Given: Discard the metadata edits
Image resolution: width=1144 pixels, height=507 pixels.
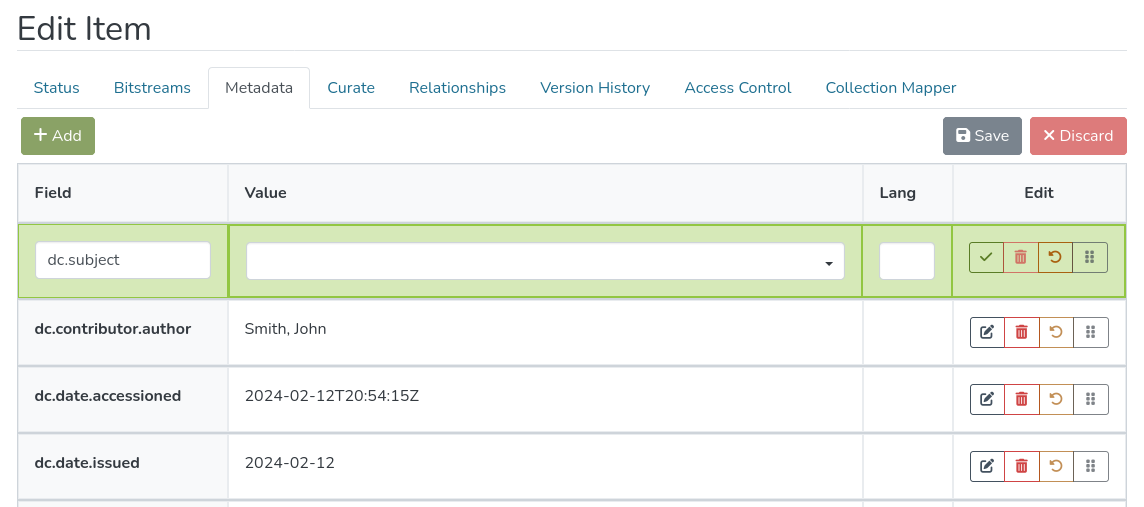Looking at the screenshot, I should (1078, 136).
